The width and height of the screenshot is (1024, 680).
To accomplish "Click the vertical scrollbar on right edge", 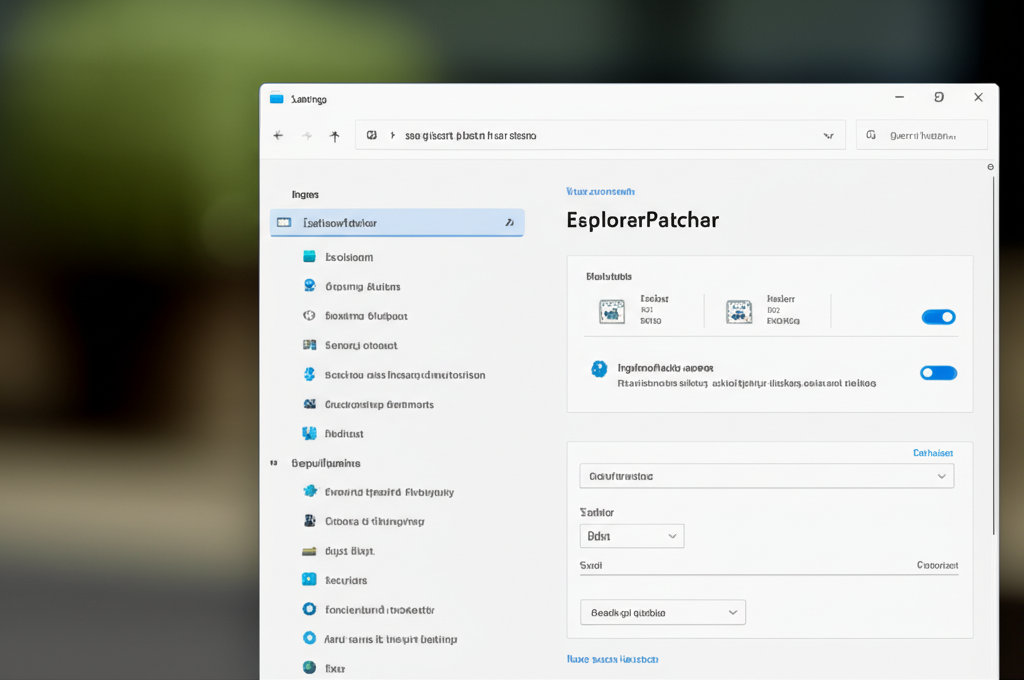I will 992,350.
